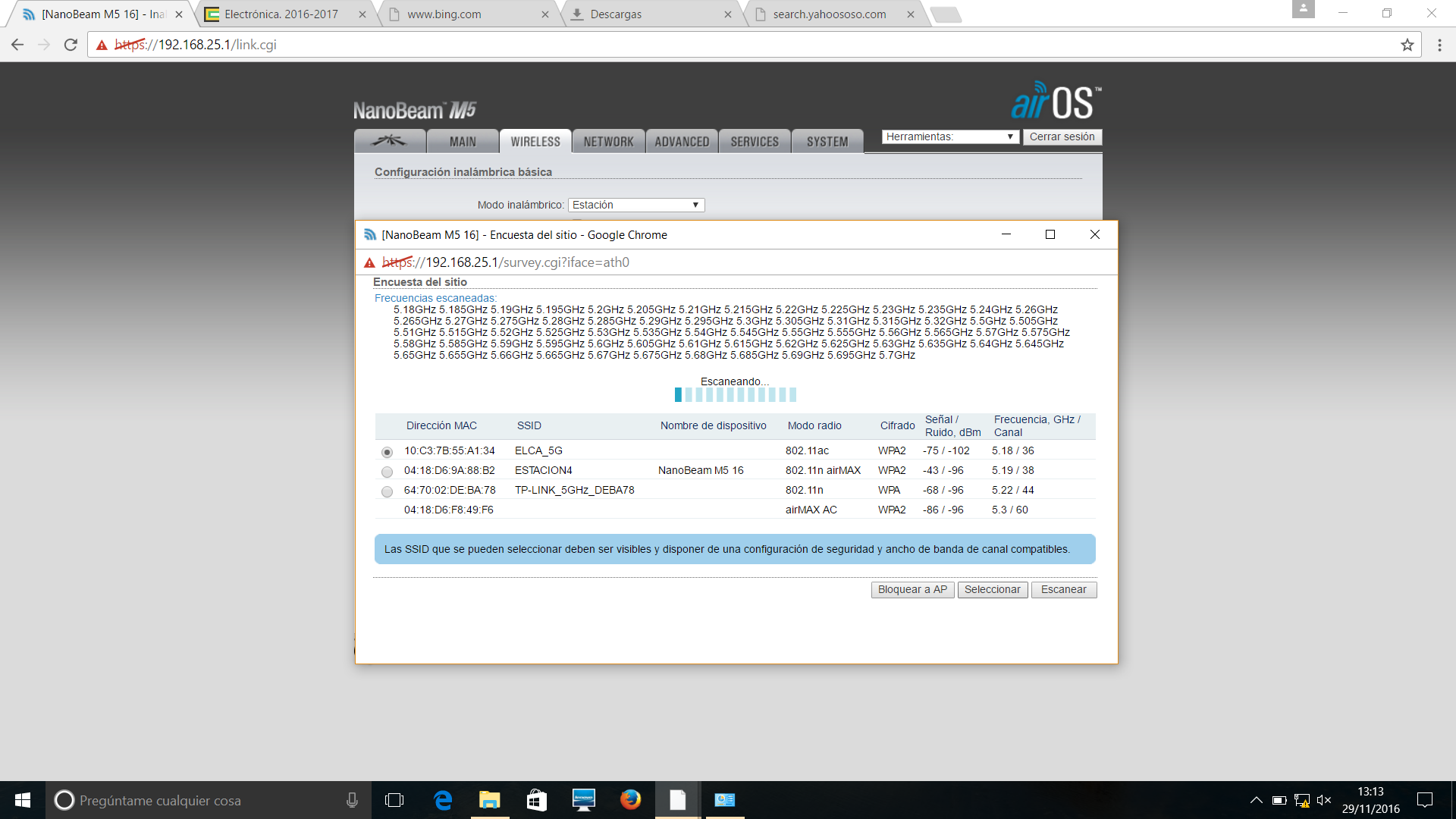Screen dimensions: 1456x819
Task: Click the Escaneando progress bar
Action: click(x=735, y=394)
